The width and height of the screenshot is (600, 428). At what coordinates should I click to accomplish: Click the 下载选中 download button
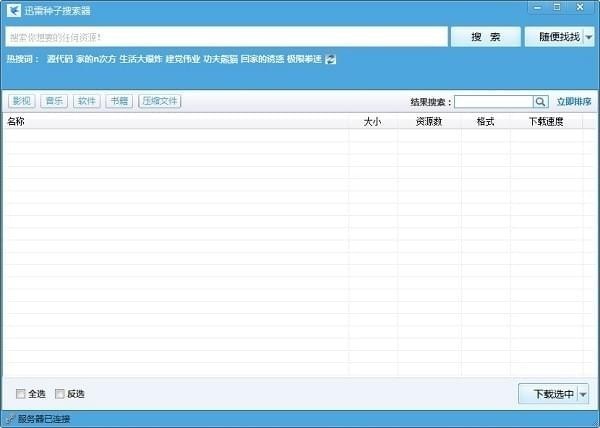(548, 394)
